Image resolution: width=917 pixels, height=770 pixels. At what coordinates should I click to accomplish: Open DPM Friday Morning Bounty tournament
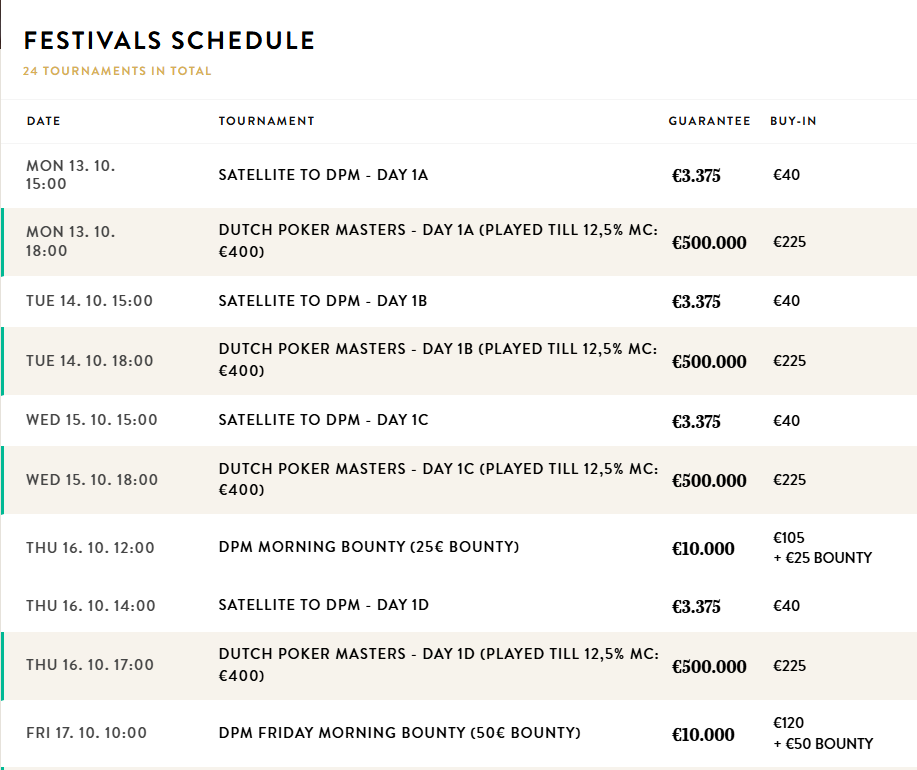399,733
